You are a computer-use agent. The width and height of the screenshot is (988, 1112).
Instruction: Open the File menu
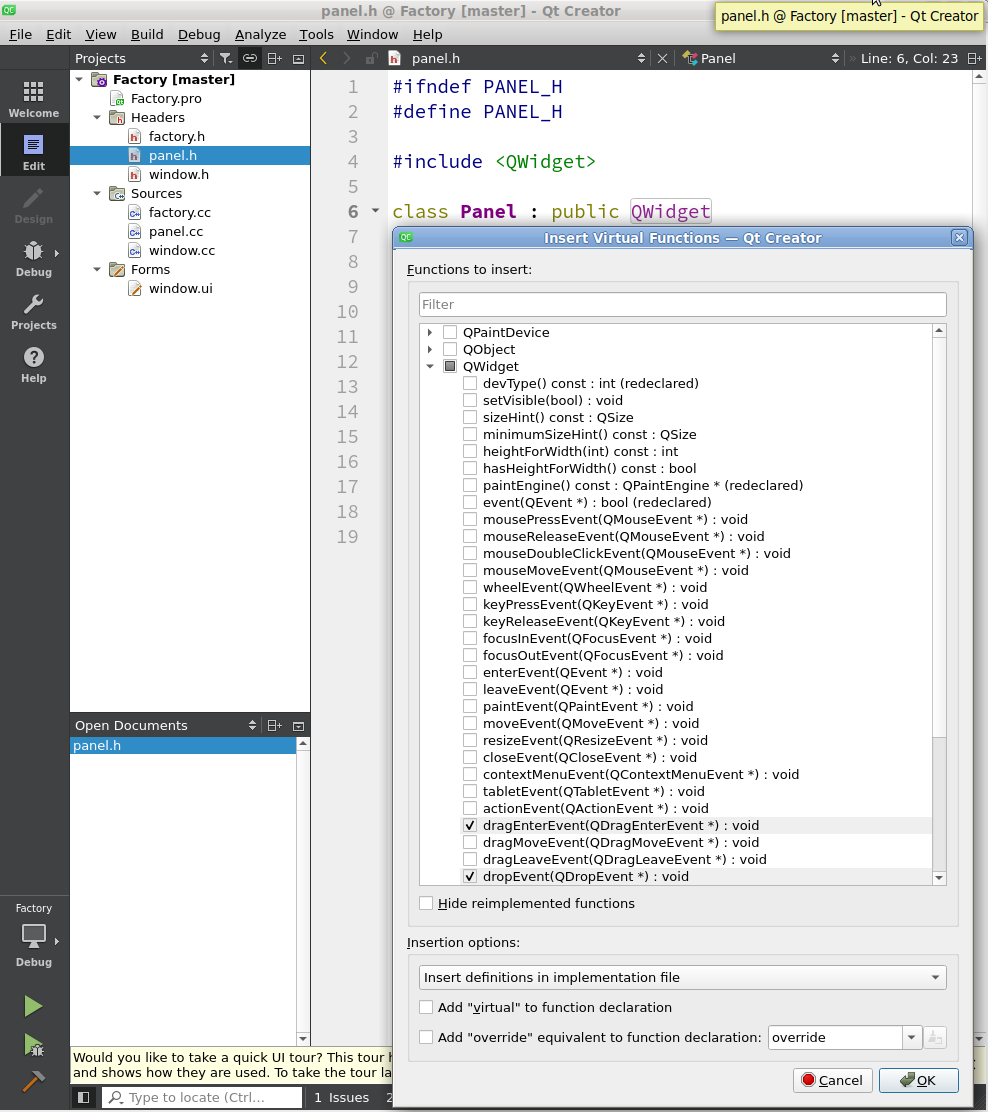[x=20, y=34]
